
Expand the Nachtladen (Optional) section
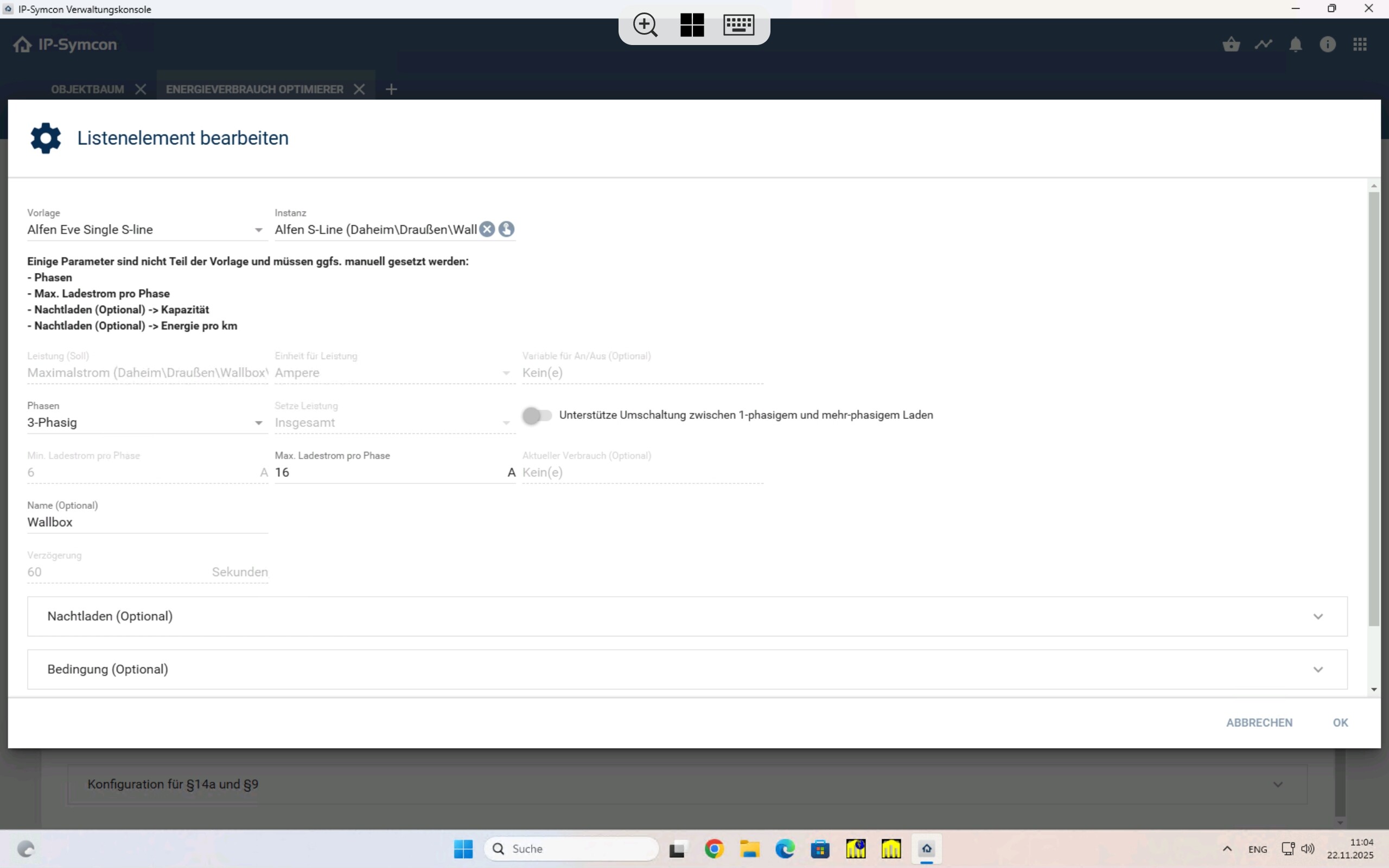[687, 616]
